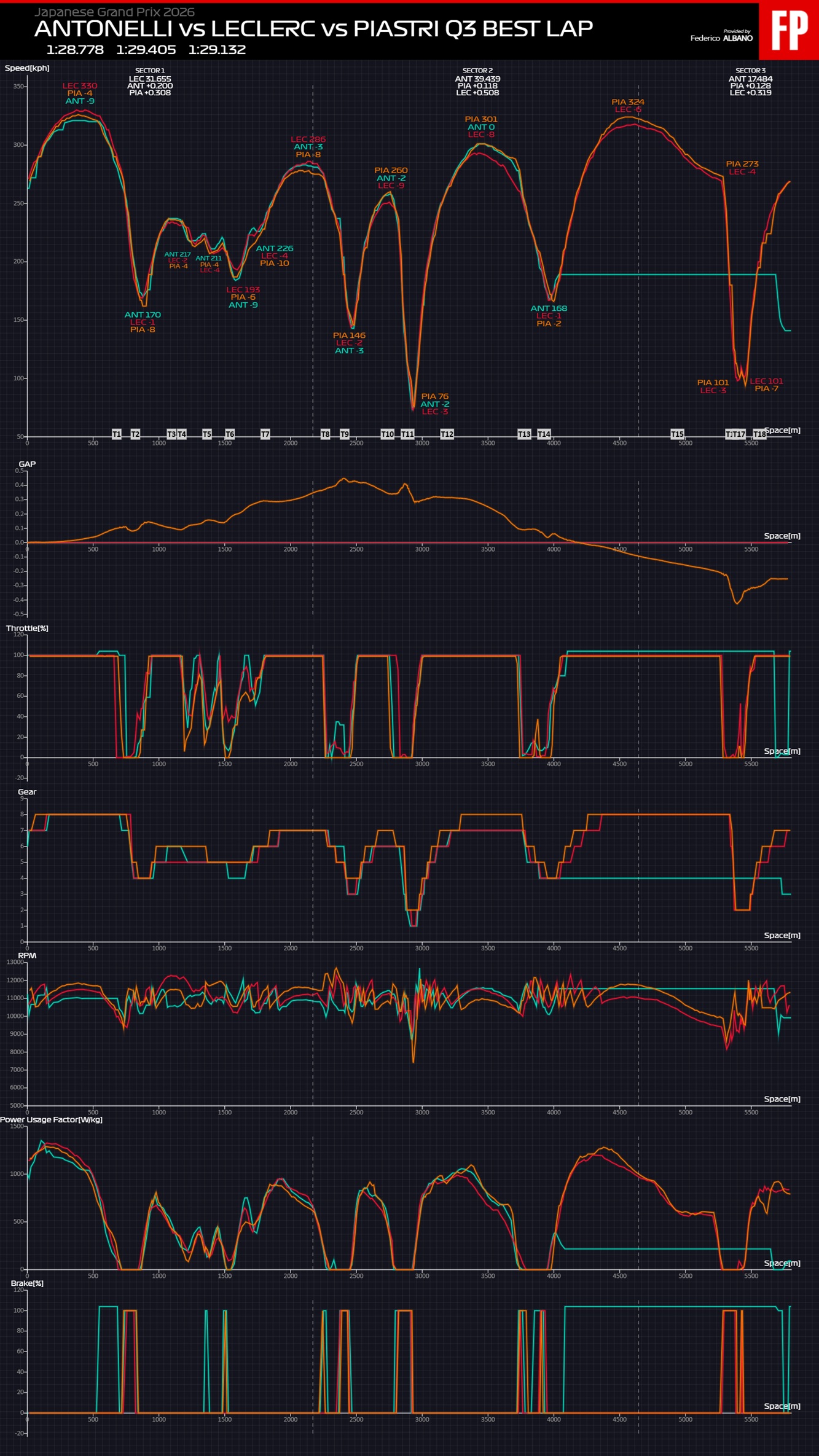The width and height of the screenshot is (819, 1456).
Task: Click the Power Usage Factor chart title
Action: tap(52, 1119)
